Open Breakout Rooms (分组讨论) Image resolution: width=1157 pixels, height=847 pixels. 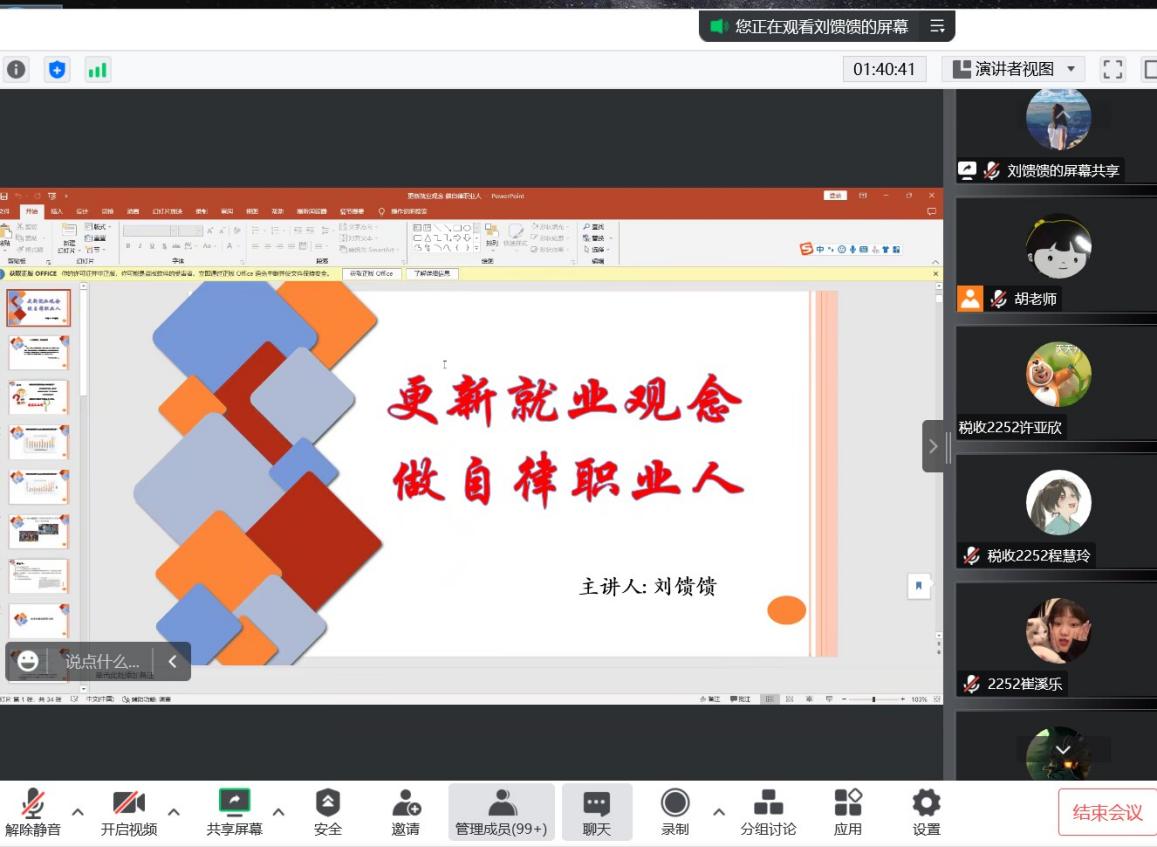768,812
